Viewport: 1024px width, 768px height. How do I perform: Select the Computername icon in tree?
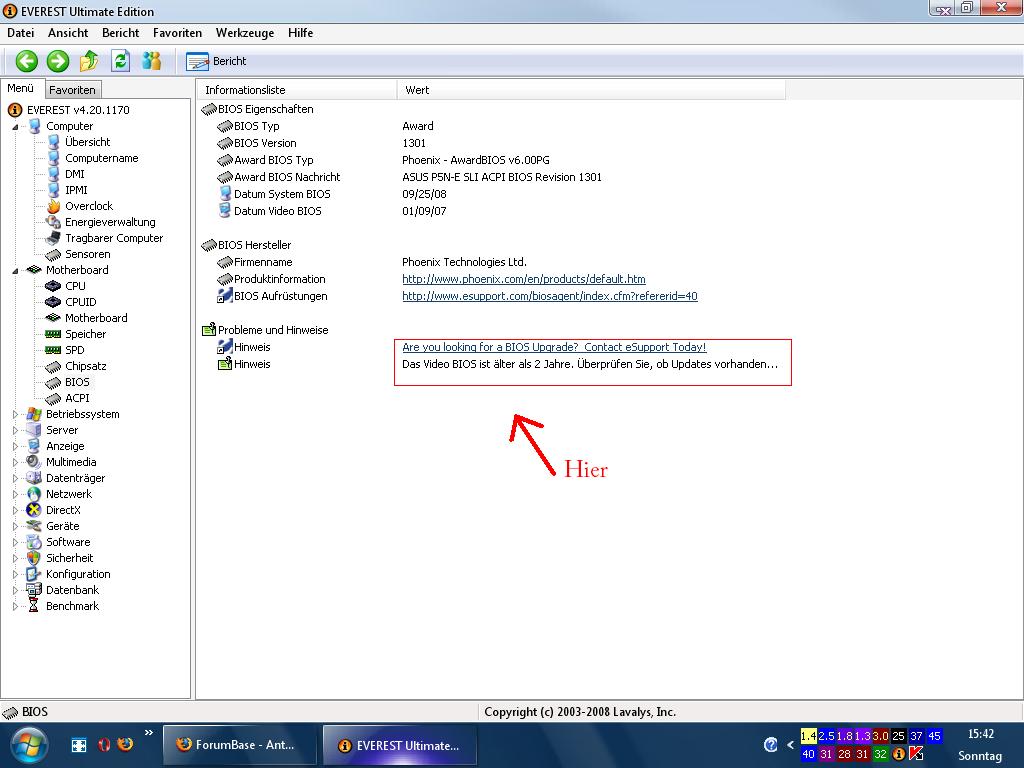click(x=54, y=158)
